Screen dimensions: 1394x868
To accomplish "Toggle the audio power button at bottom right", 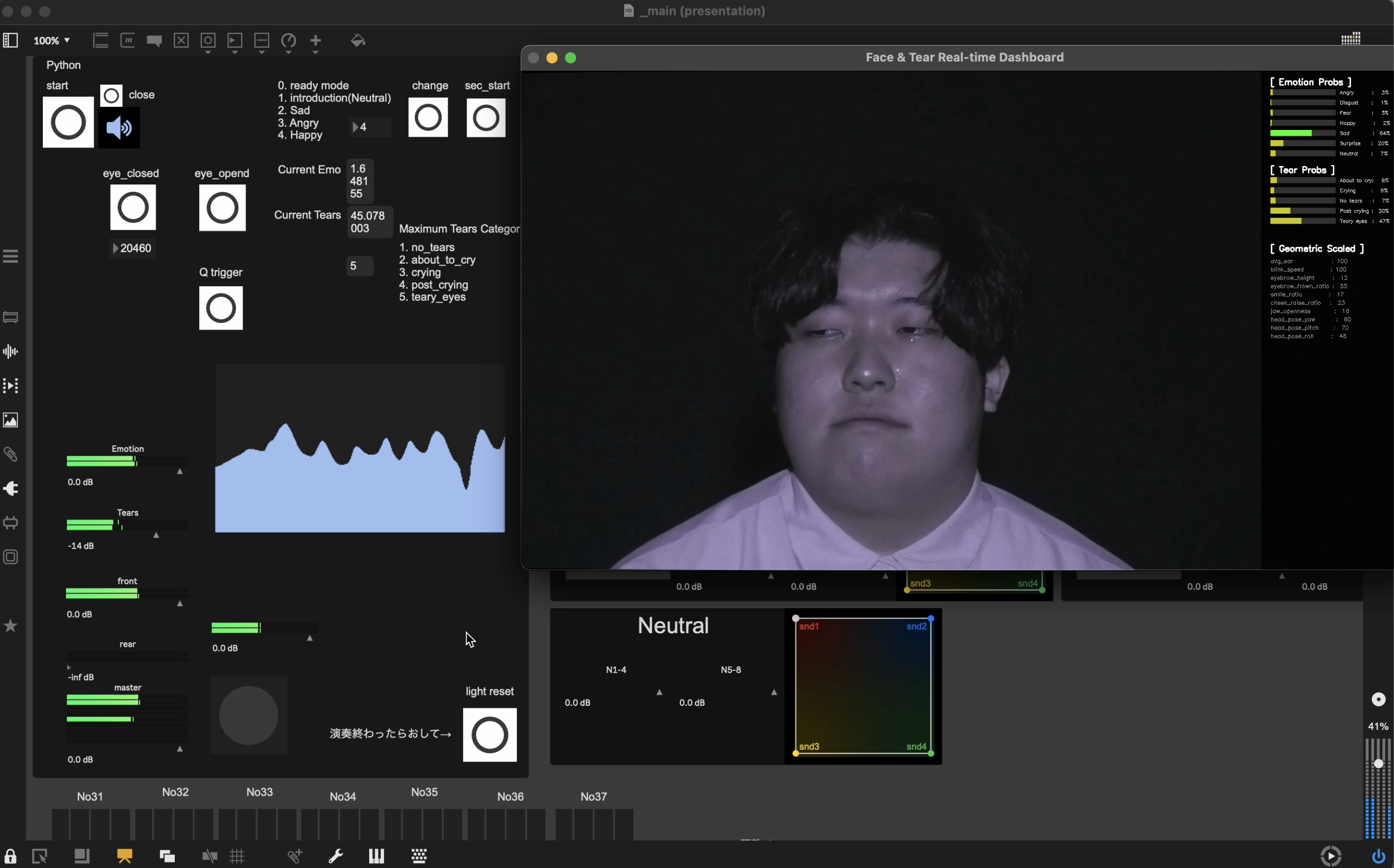I will (1378, 856).
